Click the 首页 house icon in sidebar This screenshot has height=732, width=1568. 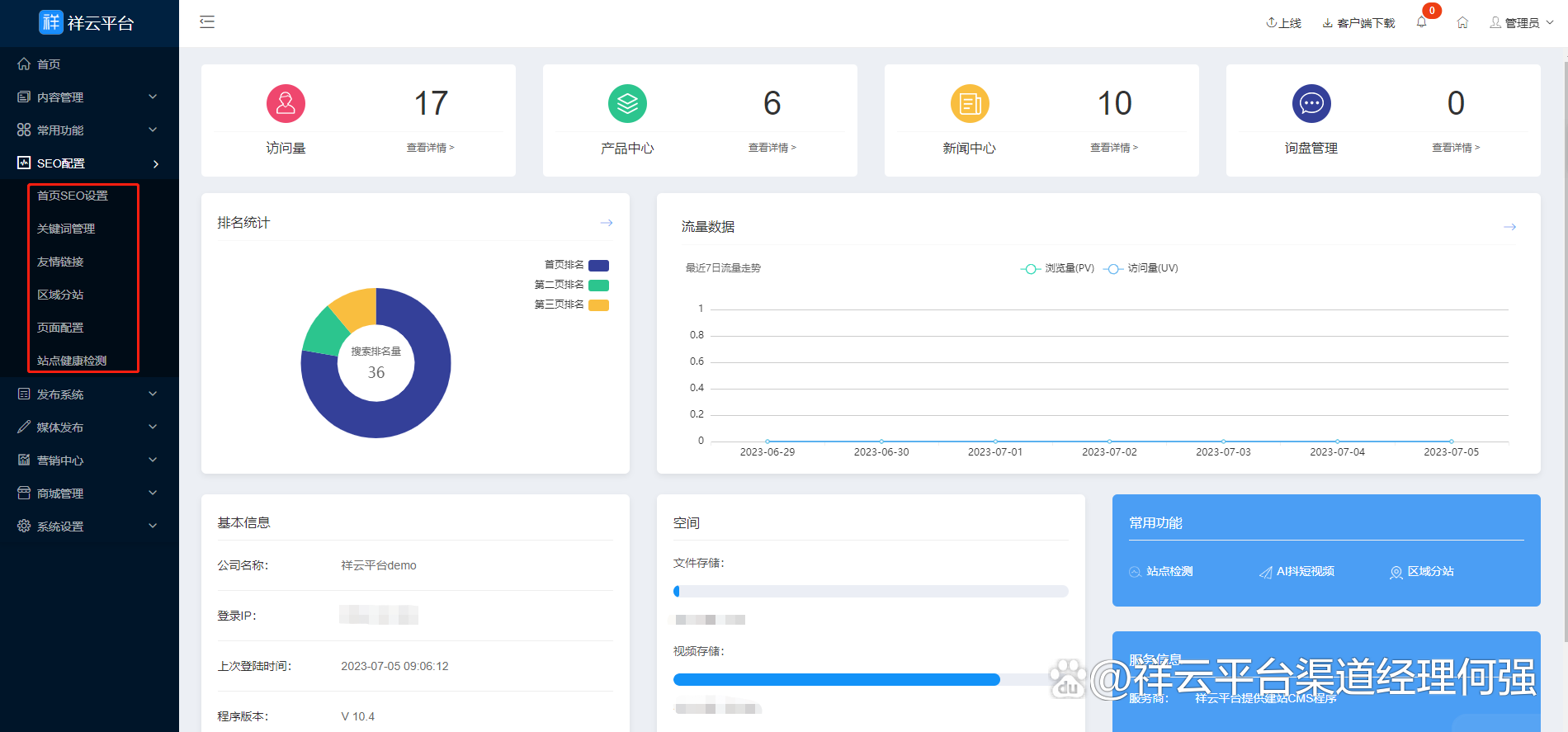(x=24, y=64)
